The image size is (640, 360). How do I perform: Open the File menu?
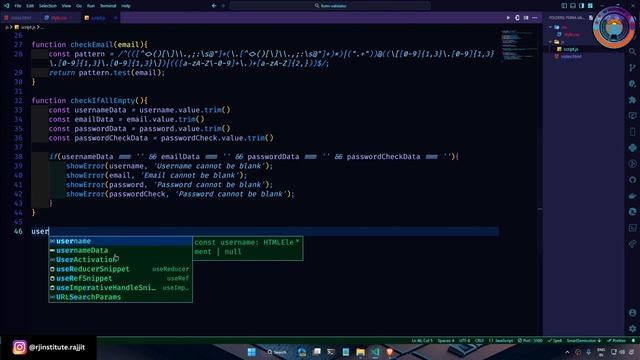click(18, 6)
